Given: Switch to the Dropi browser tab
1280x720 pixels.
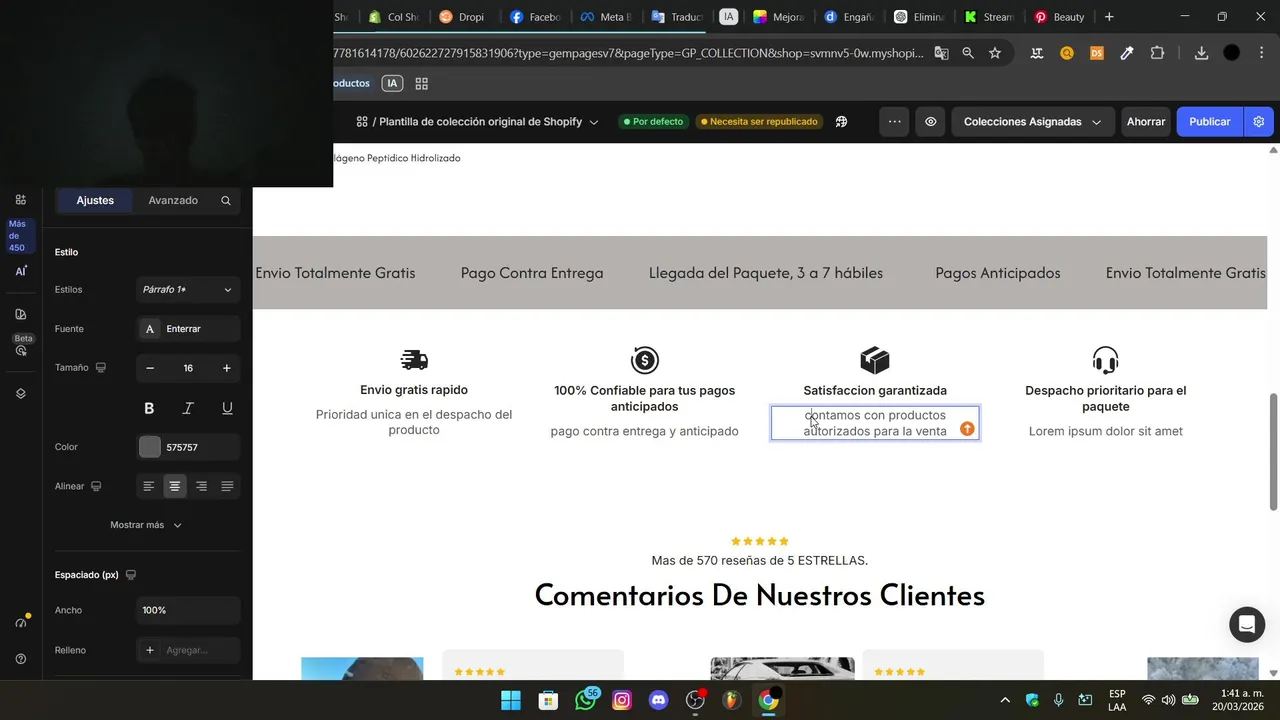Looking at the screenshot, I should (x=462, y=17).
